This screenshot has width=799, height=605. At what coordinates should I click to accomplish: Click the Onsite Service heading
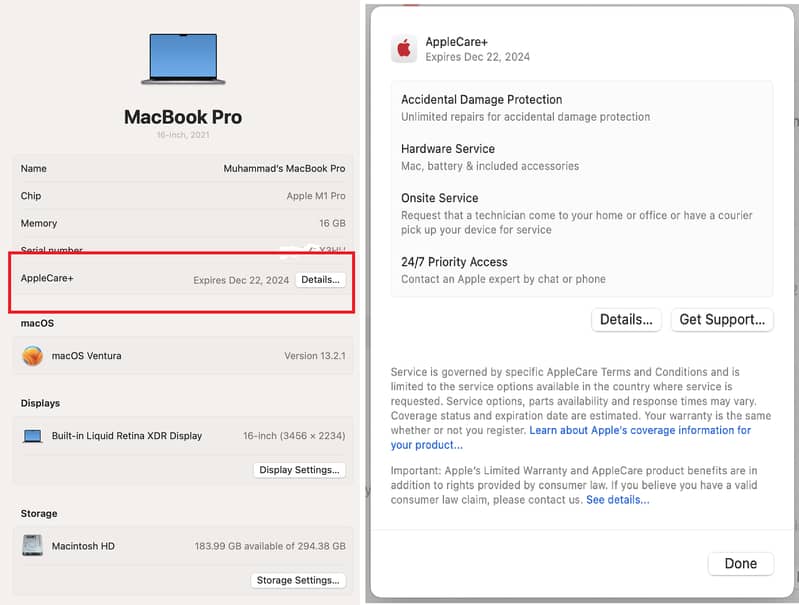(x=439, y=198)
